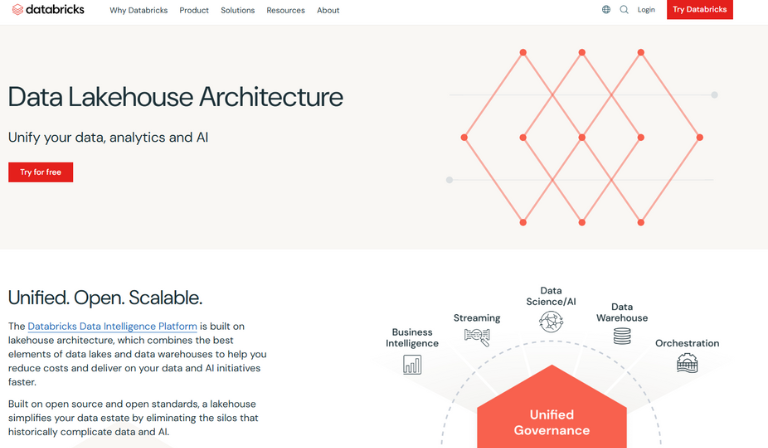Image resolution: width=768 pixels, height=448 pixels.
Task: Click the Data Warehouse label
Action: pyautogui.click(x=622, y=312)
